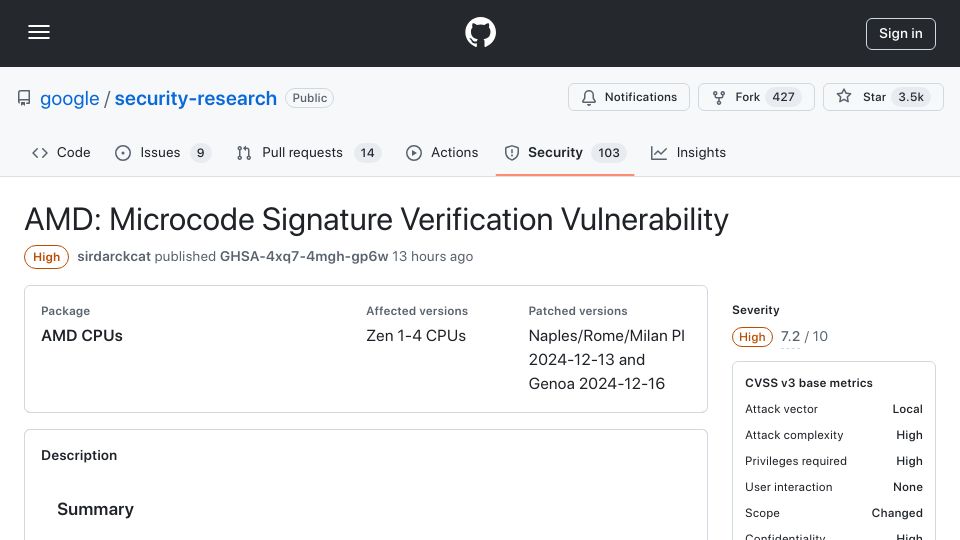The height and width of the screenshot is (540, 960).
Task: Switch to the Security tab
Action: (565, 152)
